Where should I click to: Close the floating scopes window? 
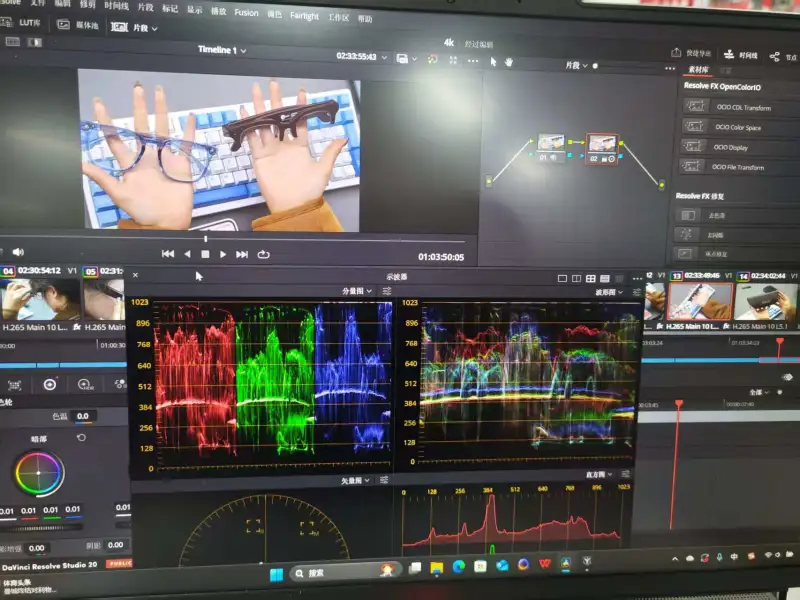(x=136, y=275)
